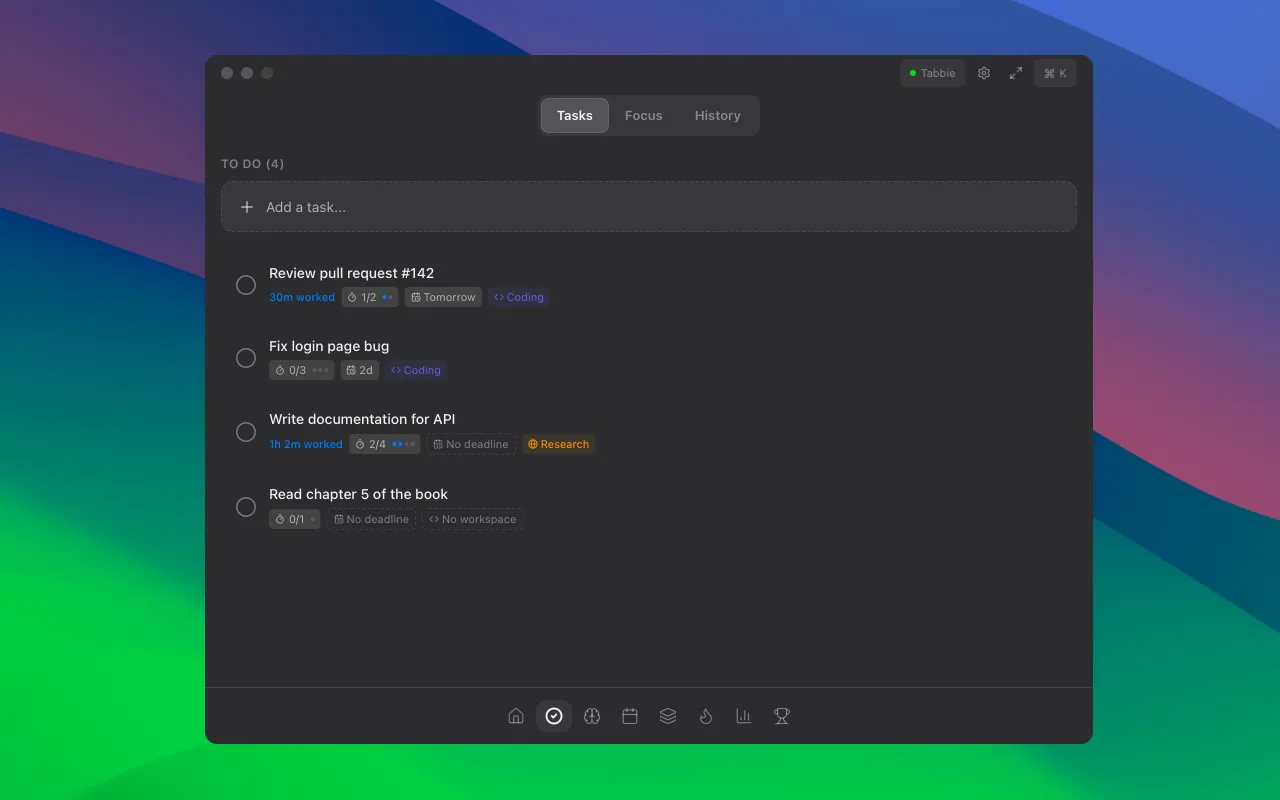Open the Home icon in bottom navigation
The height and width of the screenshot is (800, 1280).
click(516, 716)
